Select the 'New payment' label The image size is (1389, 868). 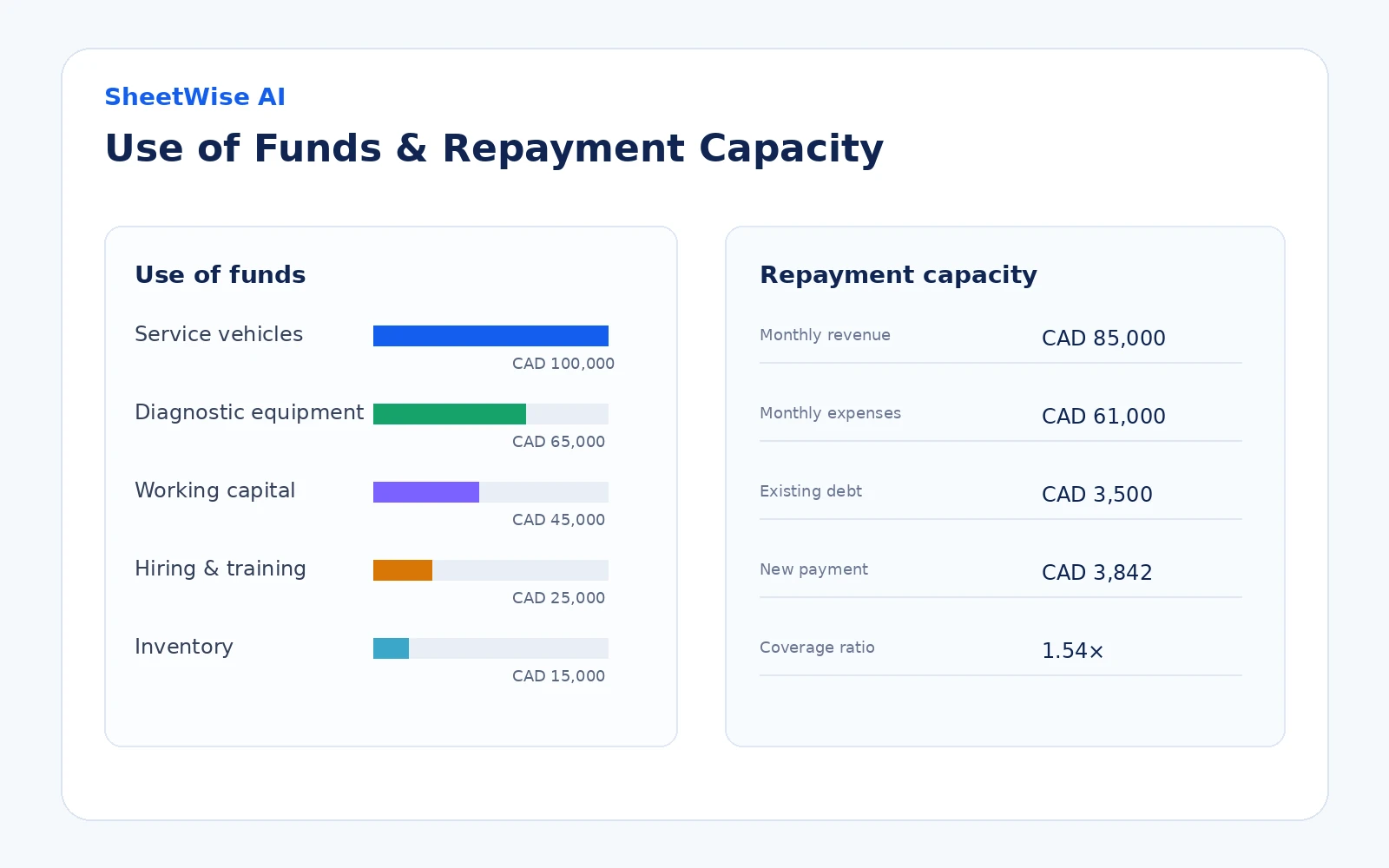click(813, 569)
